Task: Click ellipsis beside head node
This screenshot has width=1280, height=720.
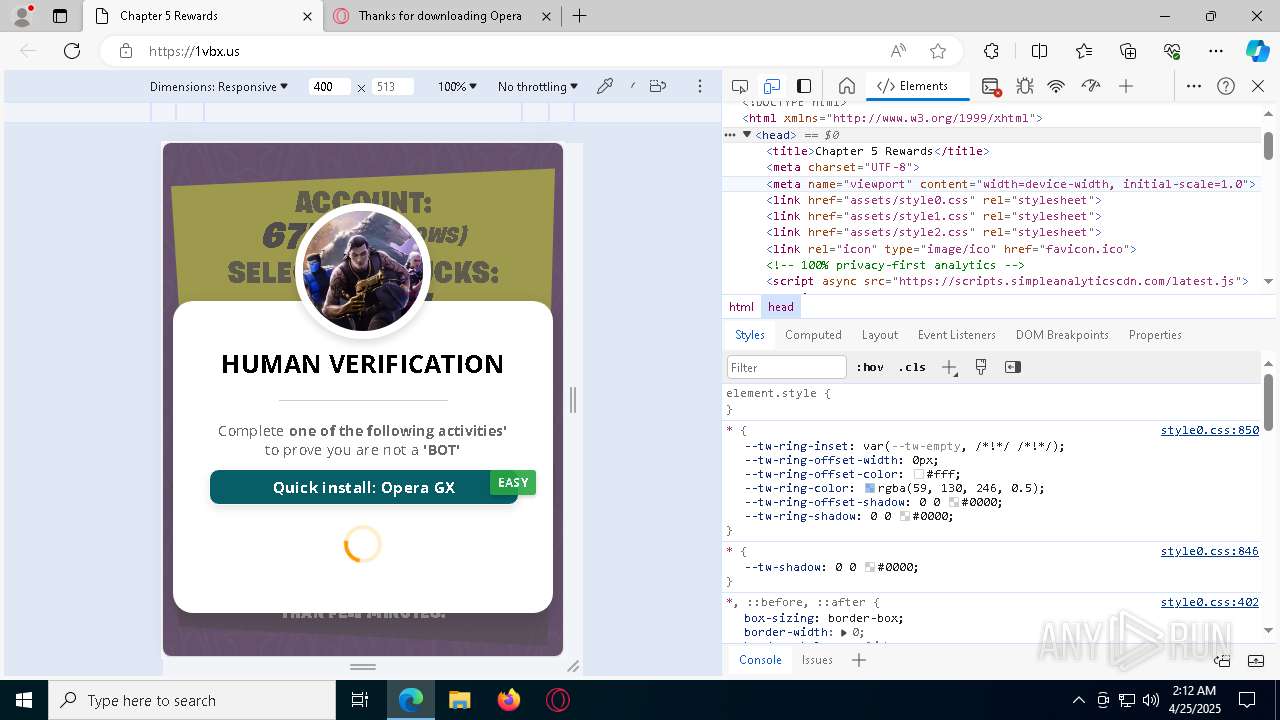Action: pyautogui.click(x=730, y=135)
